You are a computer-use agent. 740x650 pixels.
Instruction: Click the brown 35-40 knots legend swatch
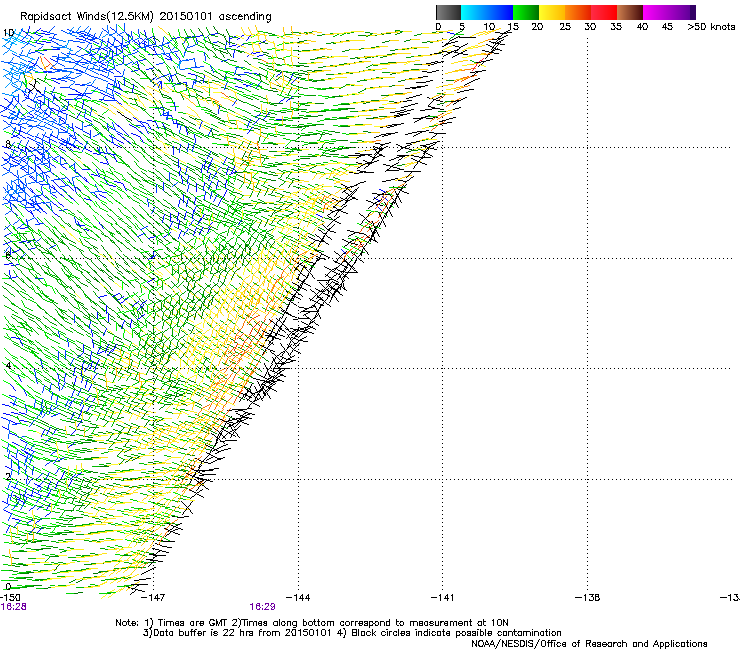tap(630, 12)
